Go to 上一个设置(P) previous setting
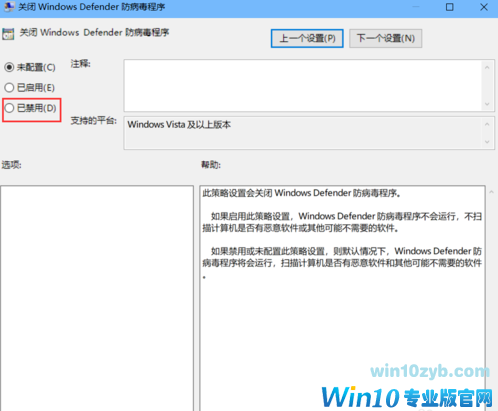The width and height of the screenshot is (498, 411). 307,38
